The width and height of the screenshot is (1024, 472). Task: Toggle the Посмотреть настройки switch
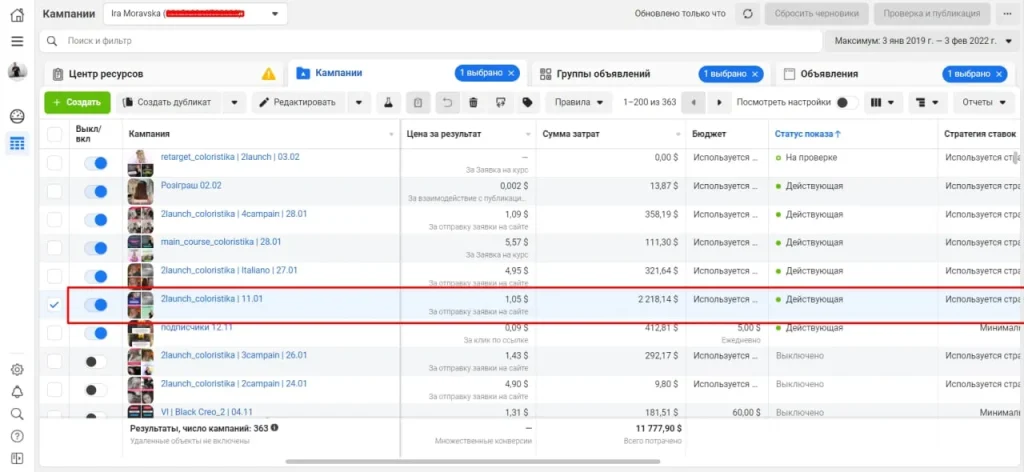pos(846,102)
